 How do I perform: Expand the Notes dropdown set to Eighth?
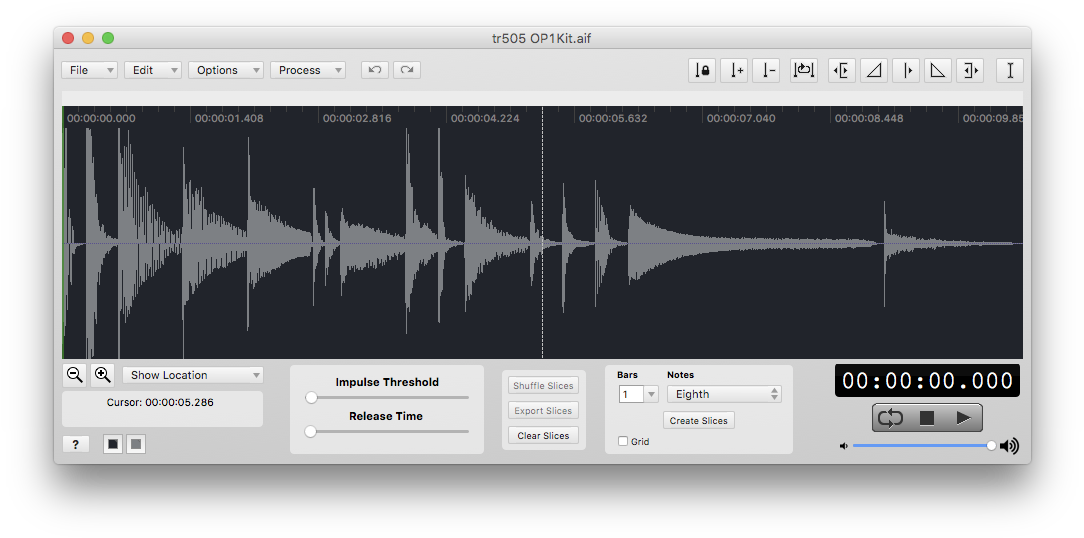(x=723, y=394)
